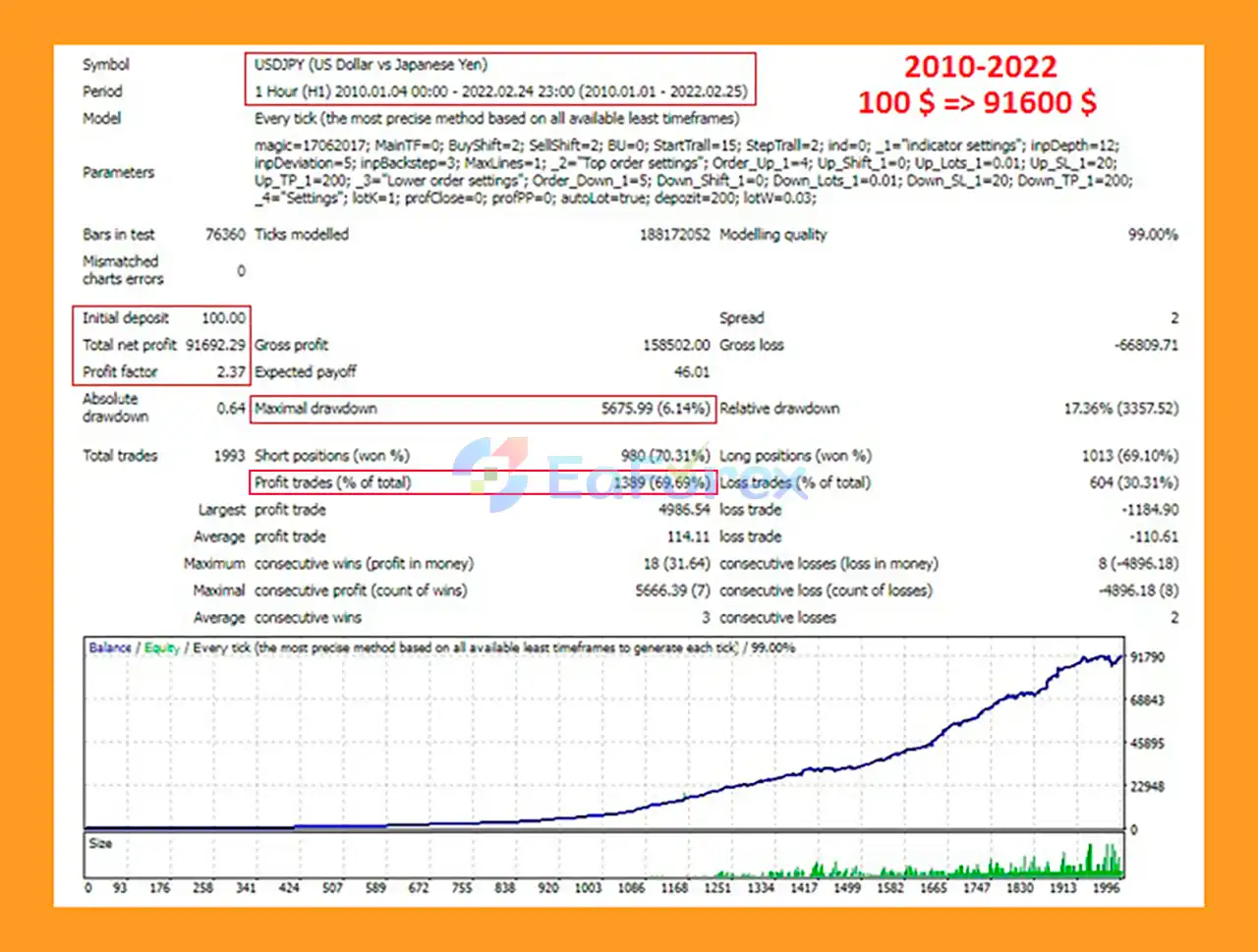This screenshot has height=952, width=1258.
Task: Click the watermark logo in the report center
Action: coord(490,476)
